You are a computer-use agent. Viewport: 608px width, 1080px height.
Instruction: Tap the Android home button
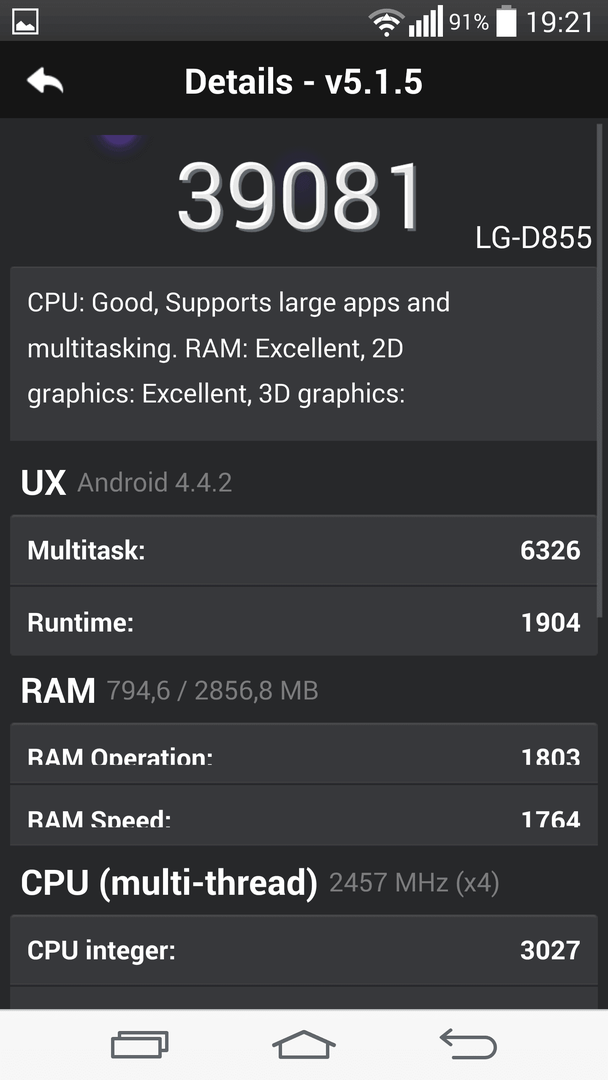pyautogui.click(x=304, y=1044)
